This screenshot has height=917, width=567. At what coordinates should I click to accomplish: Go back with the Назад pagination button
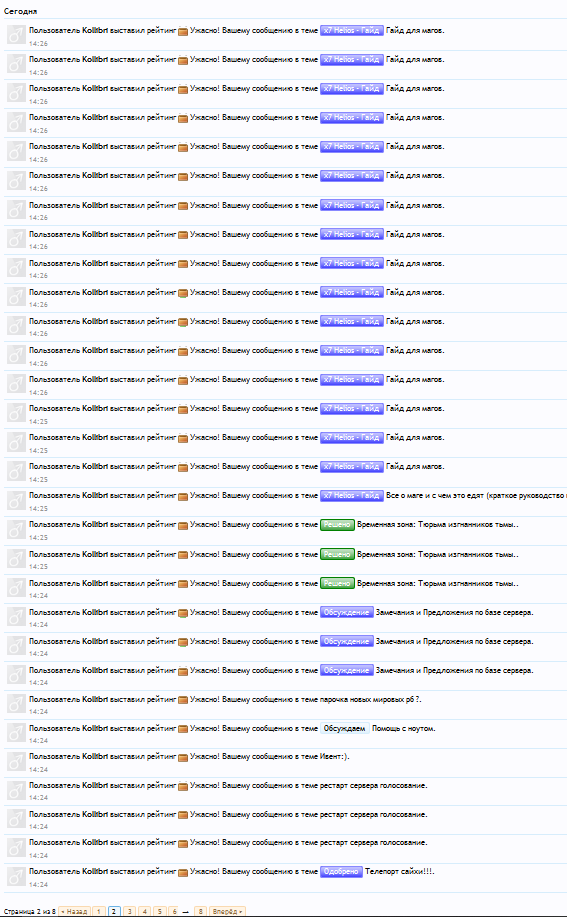click(74, 911)
